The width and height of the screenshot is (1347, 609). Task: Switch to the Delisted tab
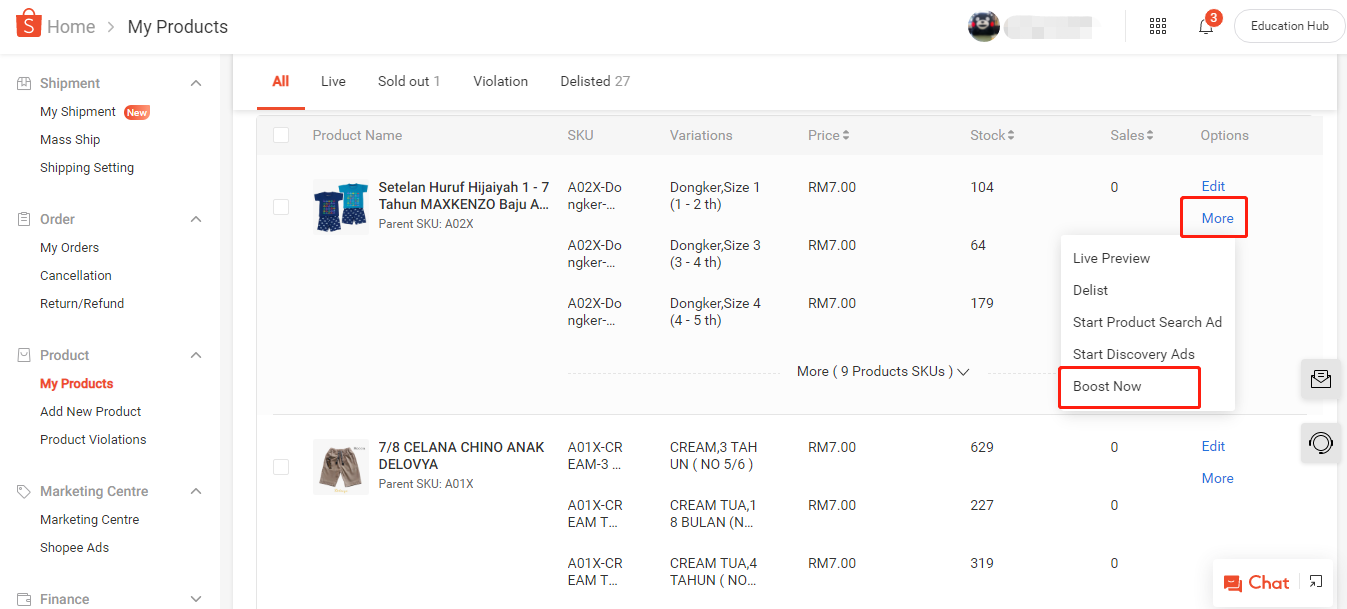click(594, 81)
